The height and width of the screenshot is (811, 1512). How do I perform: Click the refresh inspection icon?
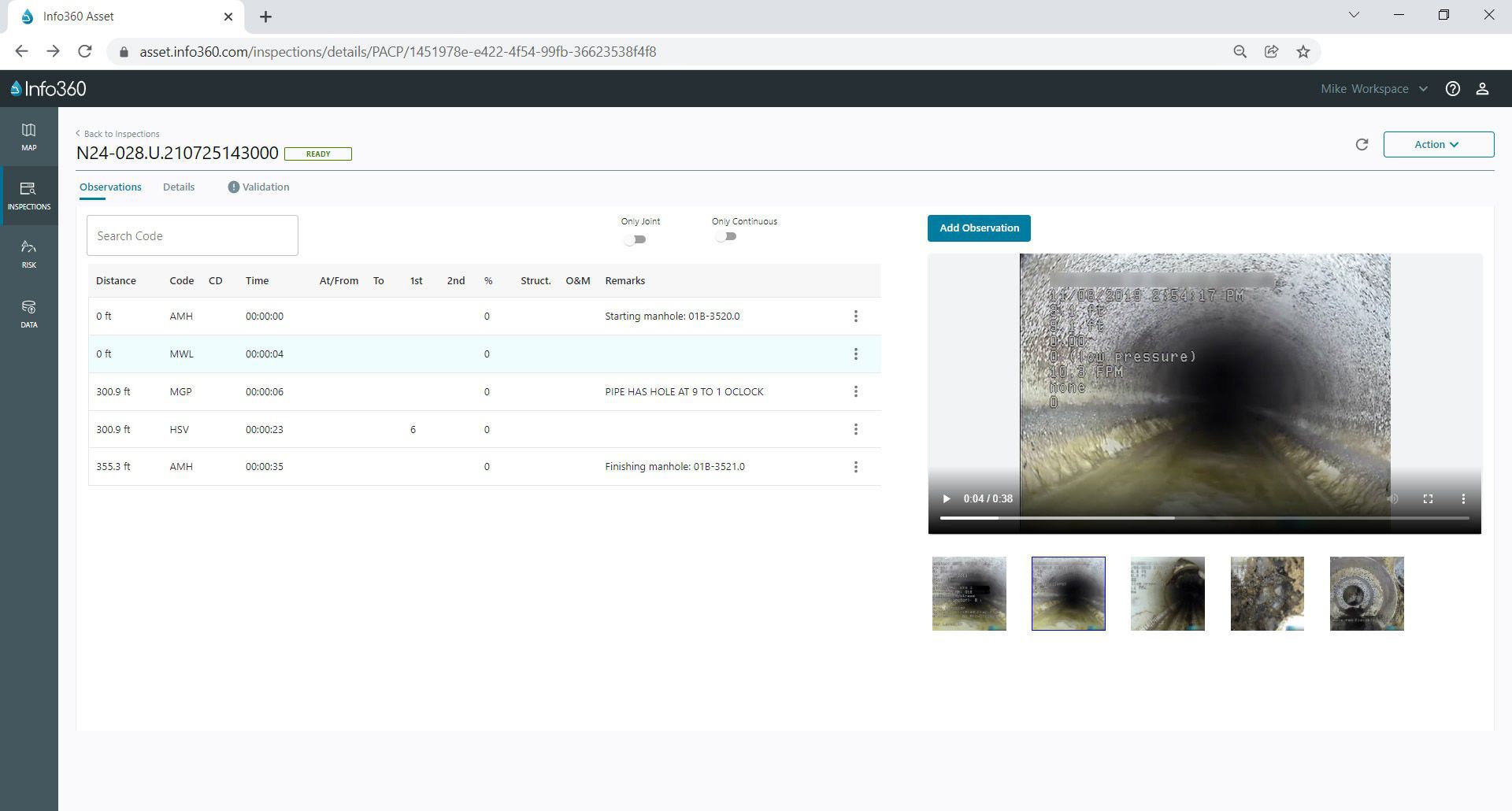coord(1362,144)
